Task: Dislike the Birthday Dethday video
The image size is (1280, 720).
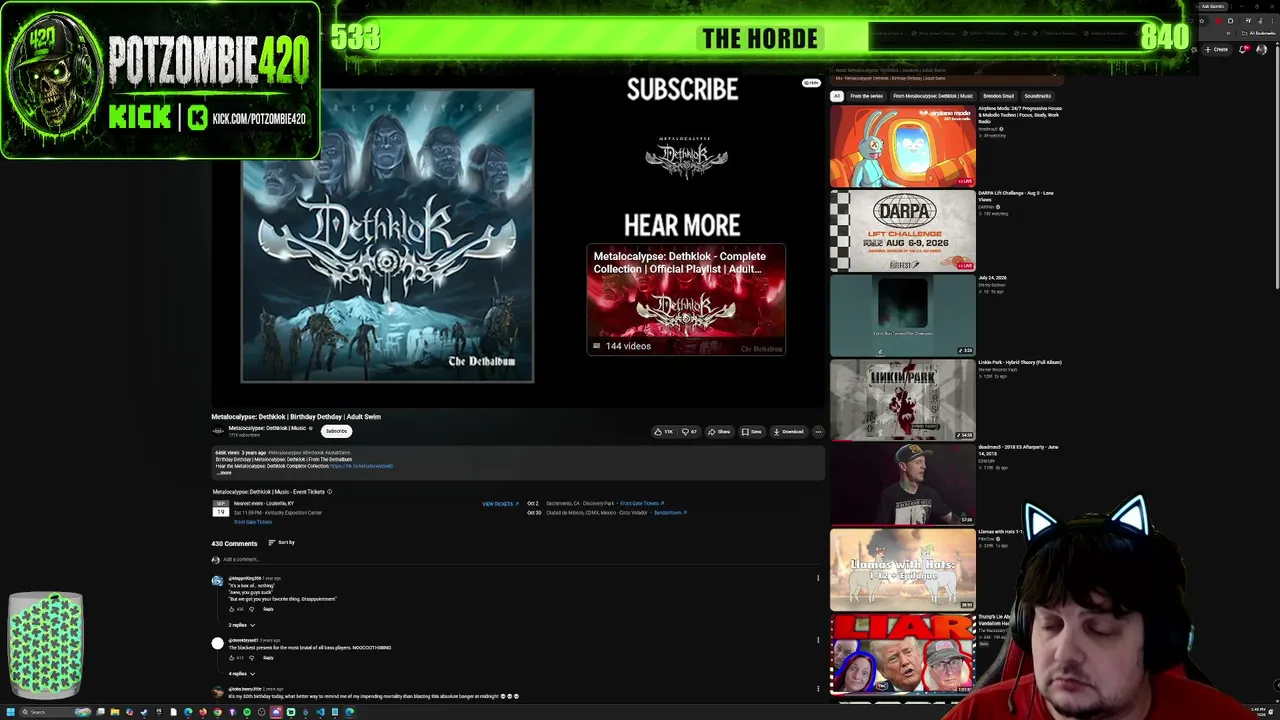Action: point(690,432)
